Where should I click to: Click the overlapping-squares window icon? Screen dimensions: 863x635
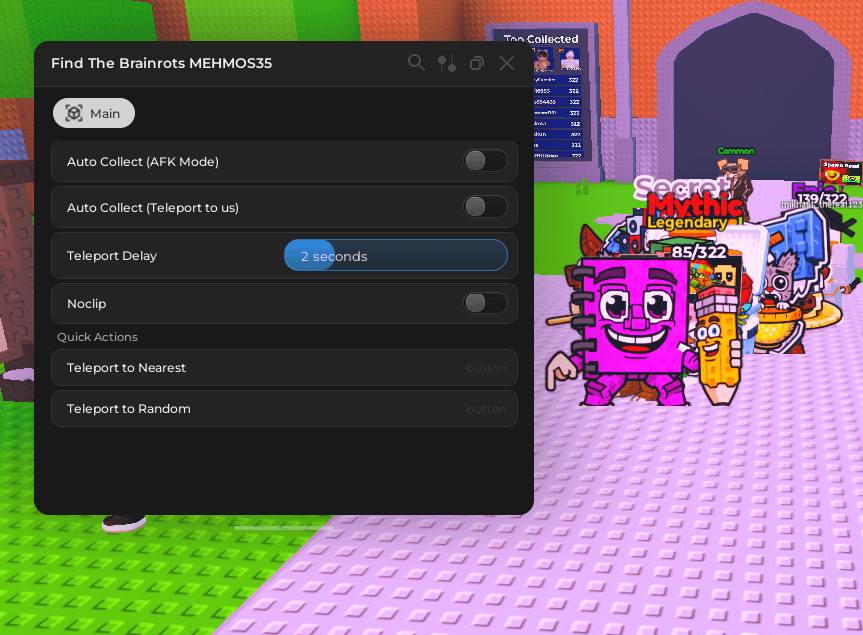[x=477, y=63]
